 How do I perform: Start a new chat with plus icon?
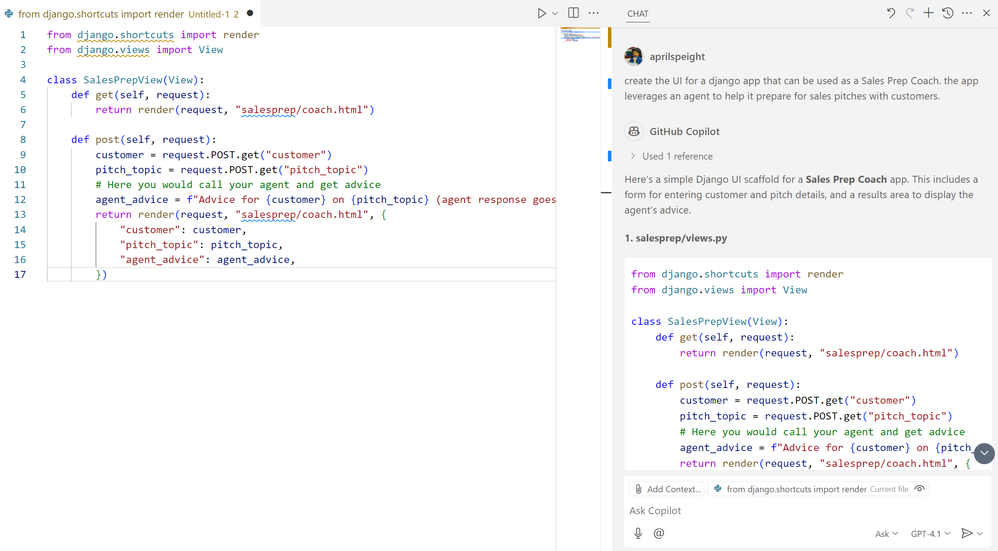[x=928, y=14]
